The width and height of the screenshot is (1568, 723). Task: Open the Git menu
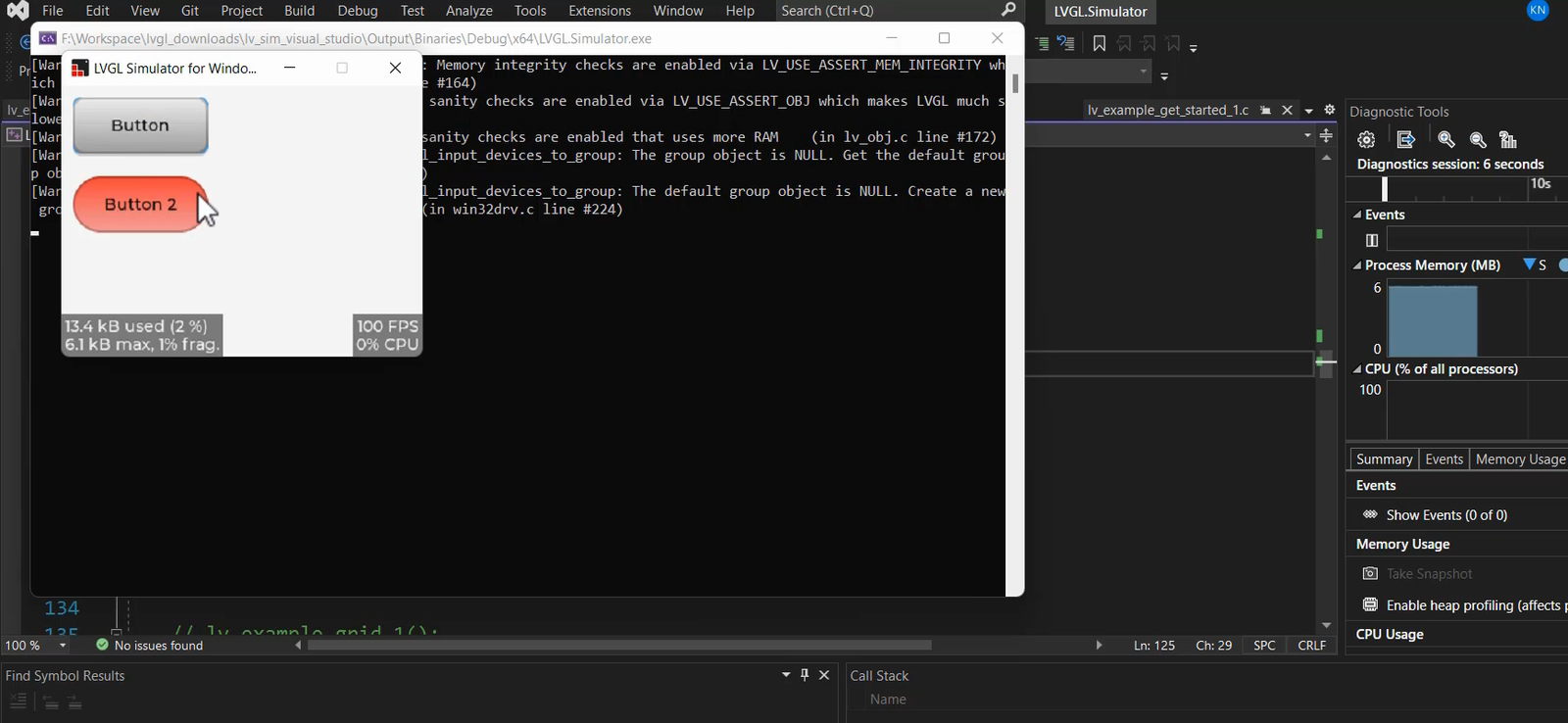pyautogui.click(x=190, y=11)
